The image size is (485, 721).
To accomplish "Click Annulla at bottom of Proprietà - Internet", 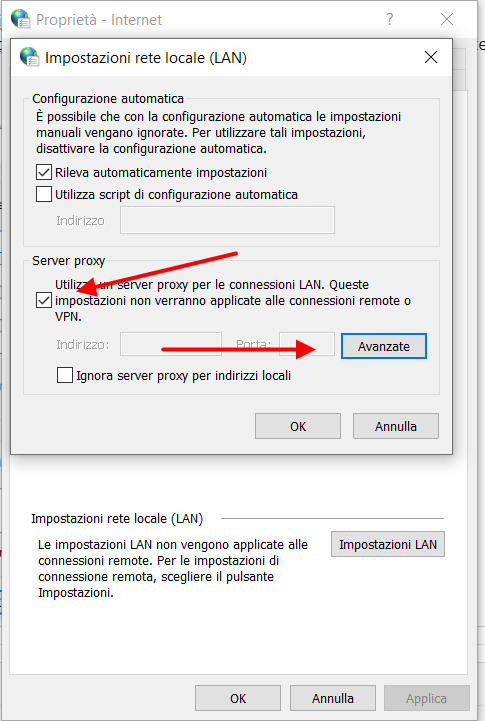I will [x=333, y=698].
